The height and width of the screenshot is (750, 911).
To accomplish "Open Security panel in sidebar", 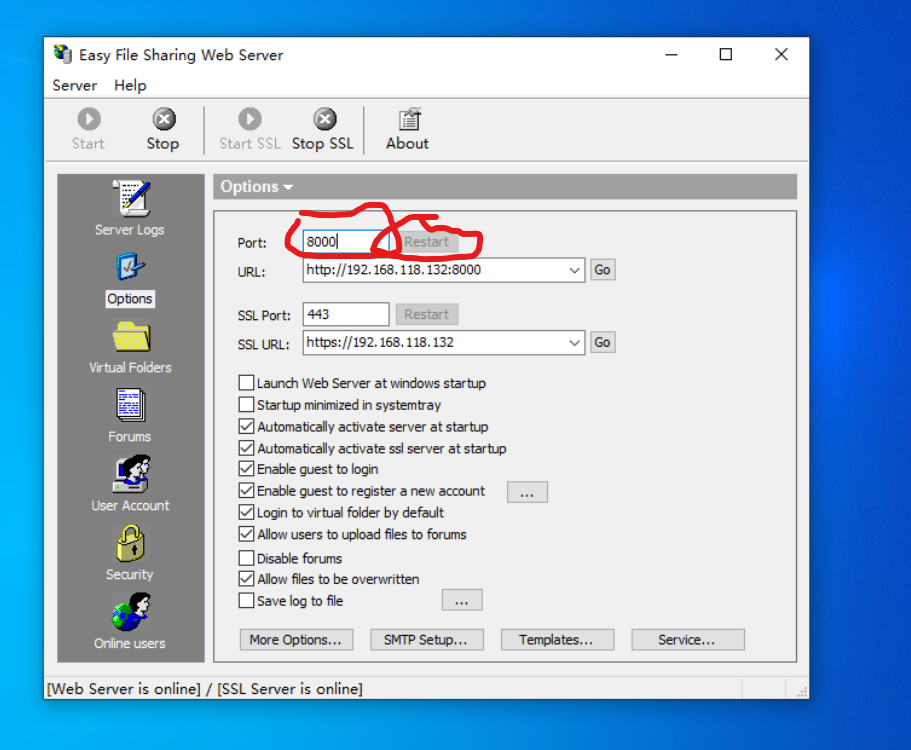I will tap(130, 553).
